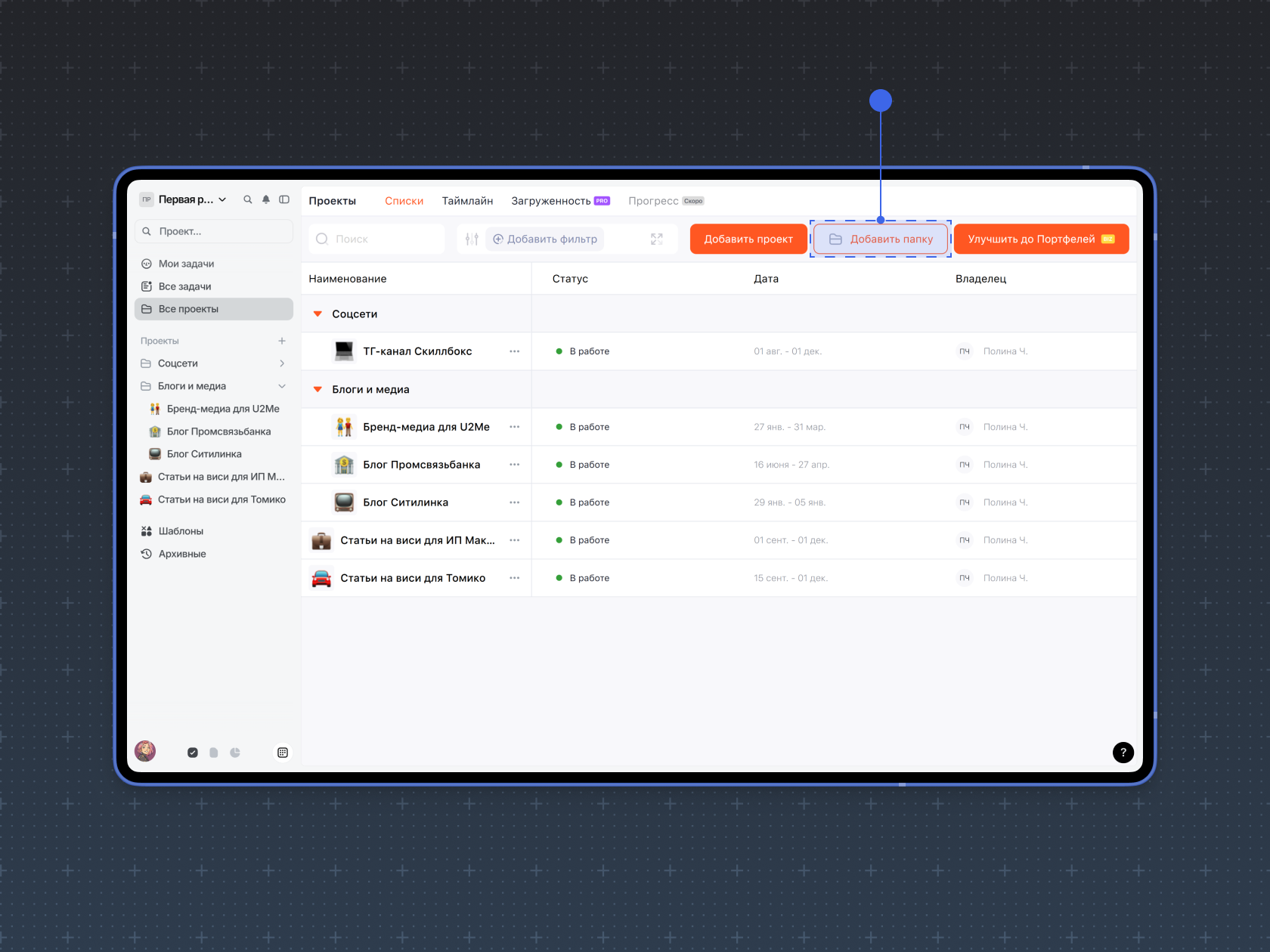Viewport: 1270px width, 952px height.
Task: Click the notifications bell icon
Action: click(266, 199)
